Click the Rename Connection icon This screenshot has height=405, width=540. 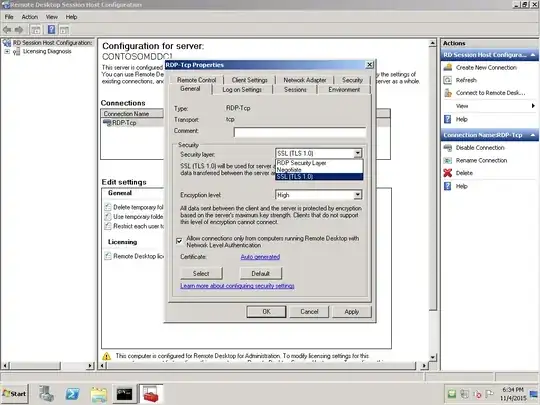click(448, 160)
